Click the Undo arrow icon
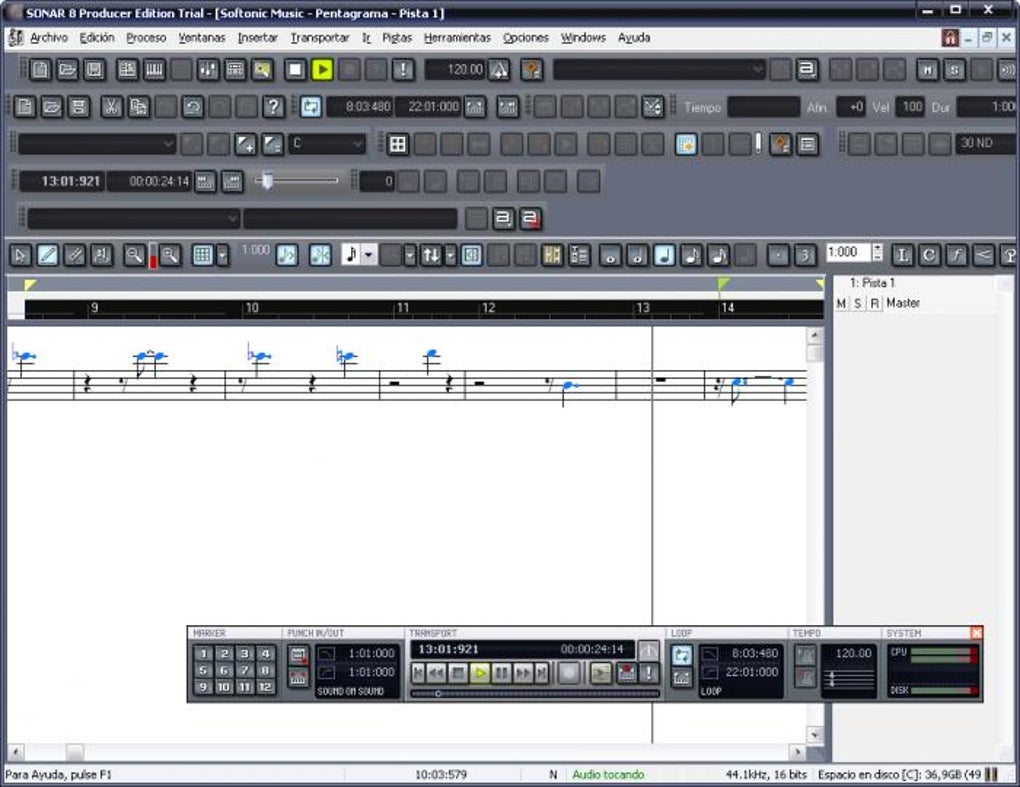 click(x=193, y=107)
